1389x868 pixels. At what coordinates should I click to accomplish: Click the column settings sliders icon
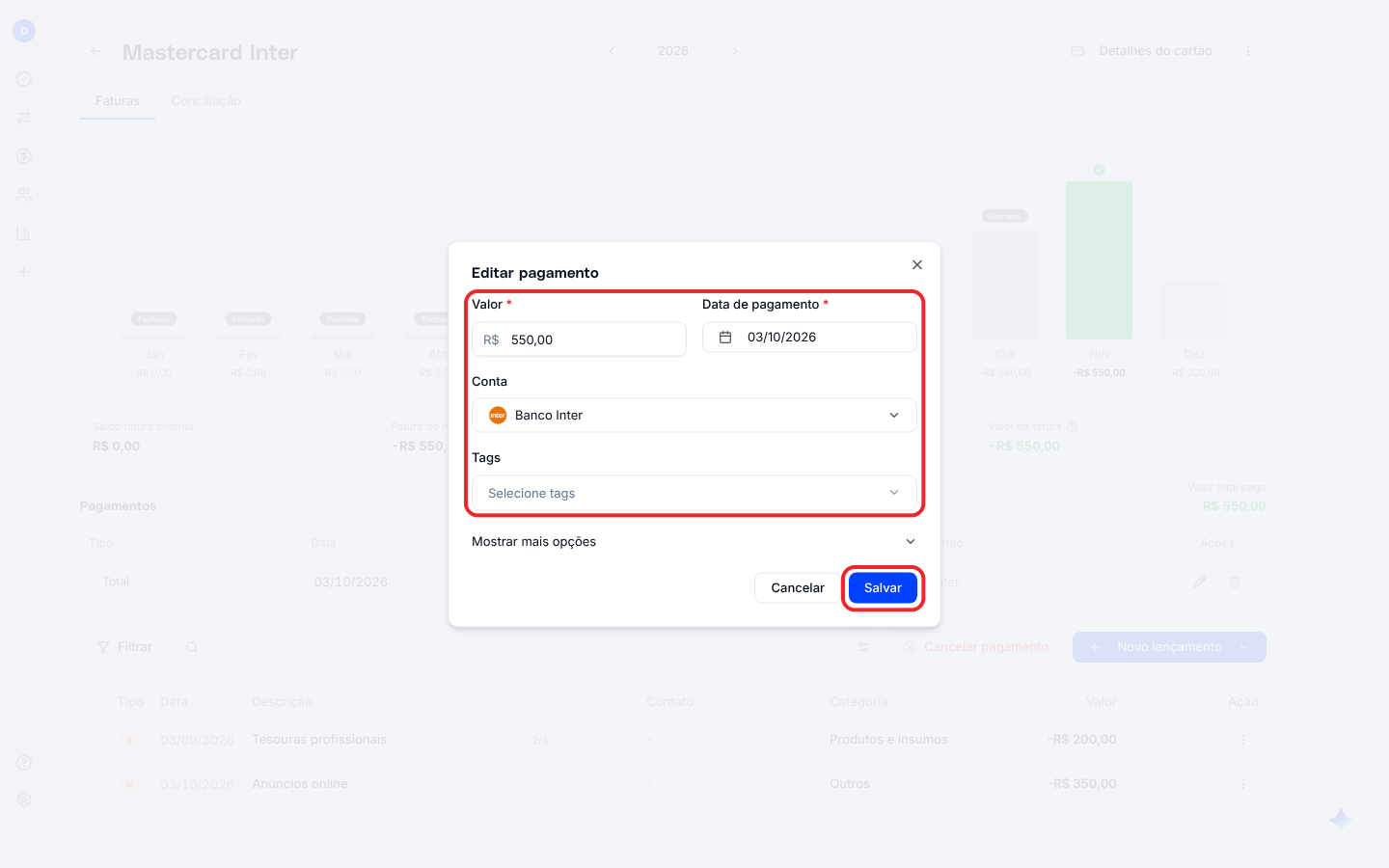pos(863,647)
